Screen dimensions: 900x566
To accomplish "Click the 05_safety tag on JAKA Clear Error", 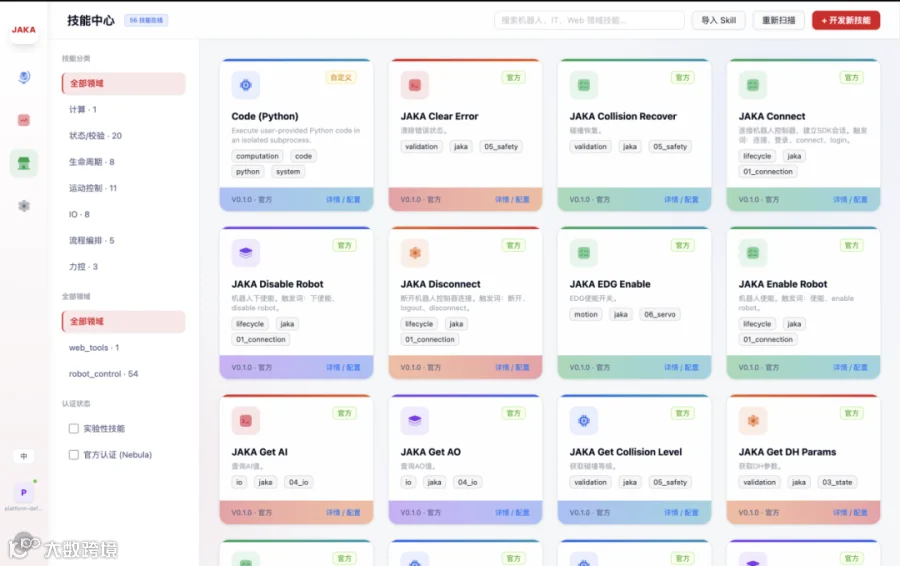I will coord(501,146).
